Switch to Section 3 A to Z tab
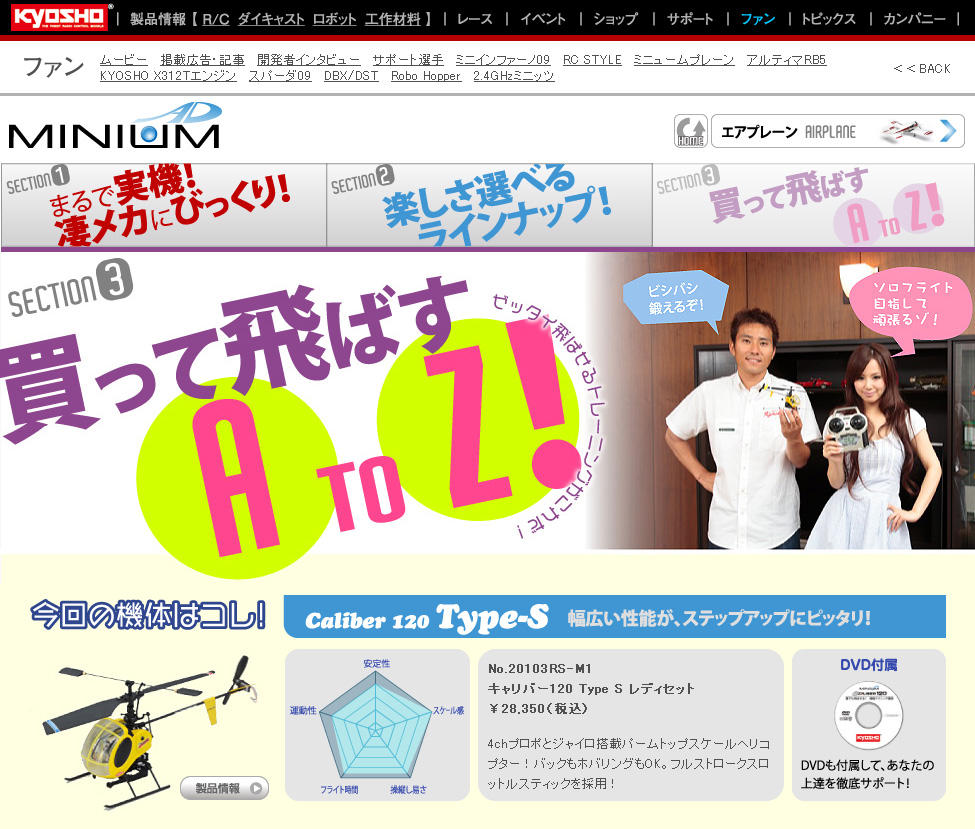This screenshot has width=975, height=829. (x=813, y=205)
